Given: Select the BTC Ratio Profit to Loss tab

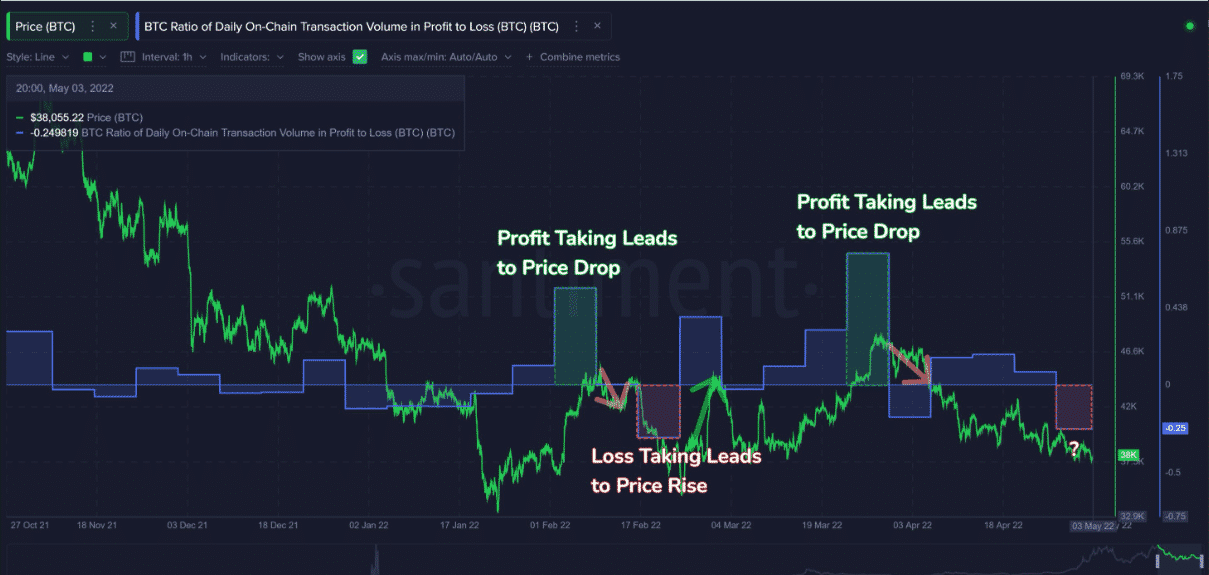Looking at the screenshot, I should [351, 26].
